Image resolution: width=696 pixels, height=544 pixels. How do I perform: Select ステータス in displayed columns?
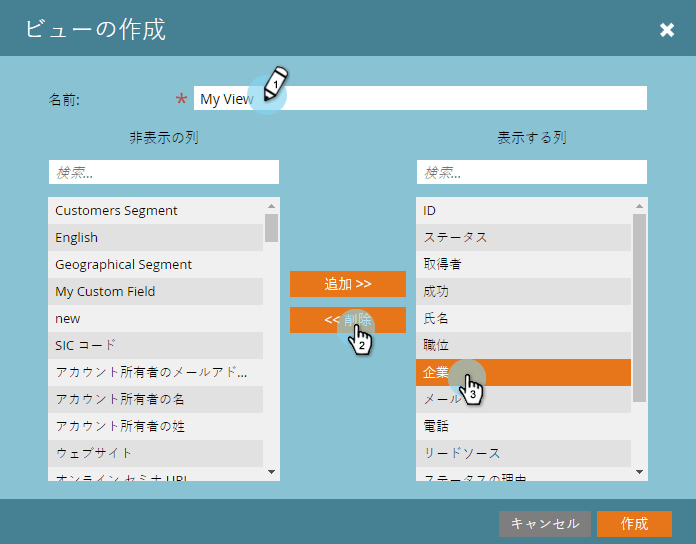523,237
